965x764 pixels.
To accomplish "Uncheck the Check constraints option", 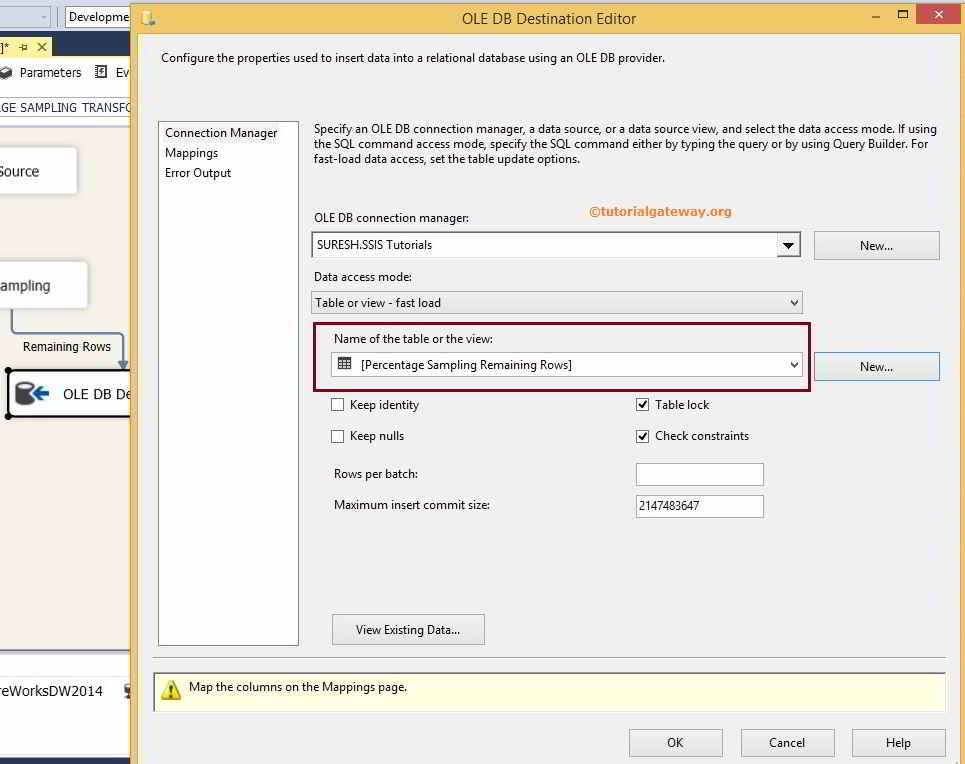I will point(642,436).
